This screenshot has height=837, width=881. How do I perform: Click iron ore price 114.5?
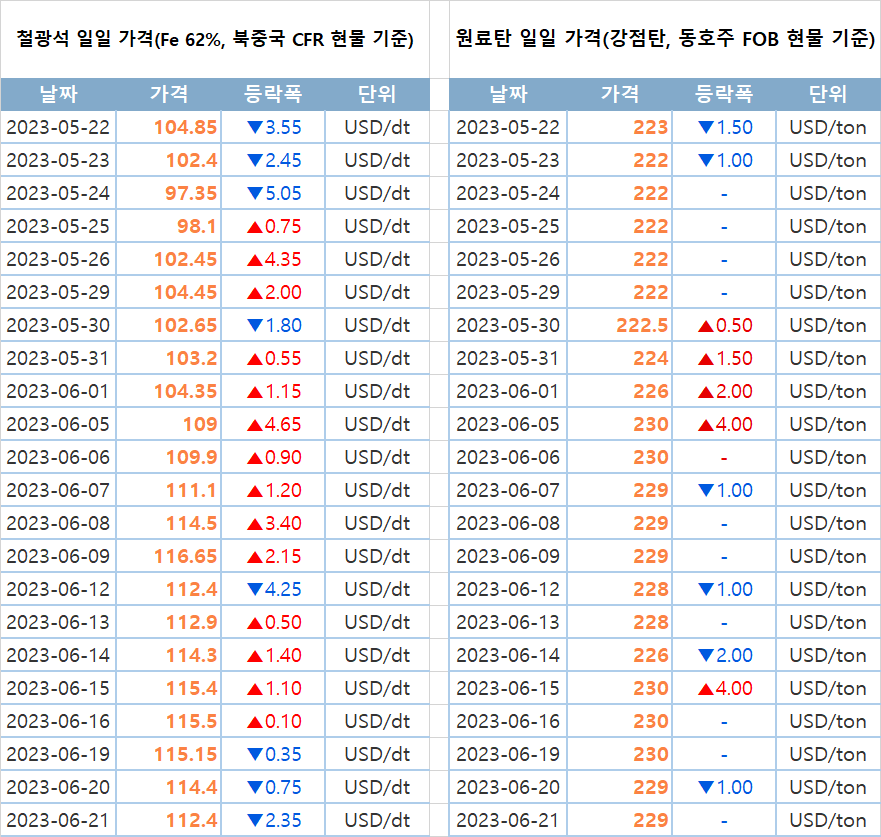coord(192,524)
